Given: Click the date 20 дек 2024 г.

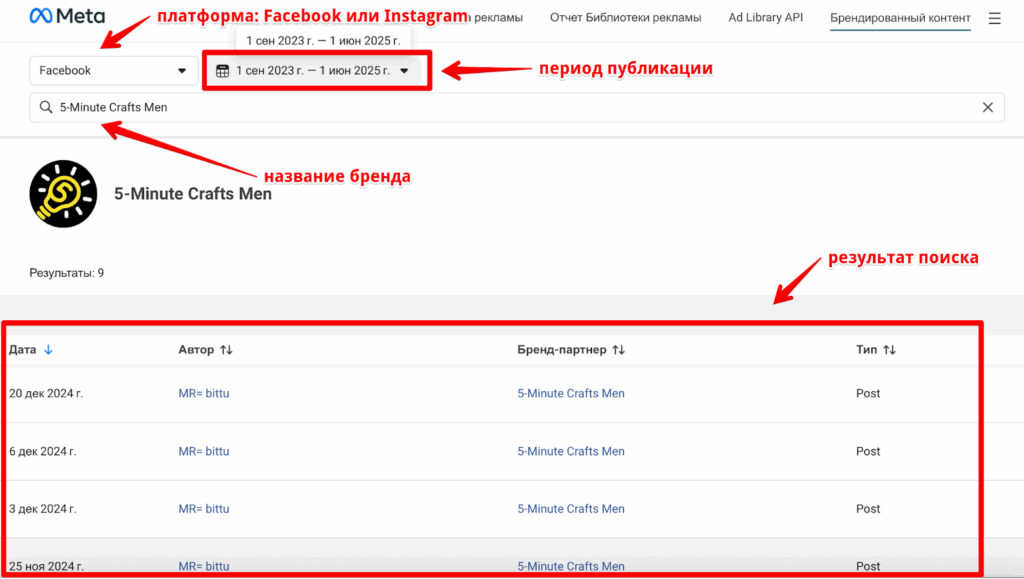Looking at the screenshot, I should point(46,394).
